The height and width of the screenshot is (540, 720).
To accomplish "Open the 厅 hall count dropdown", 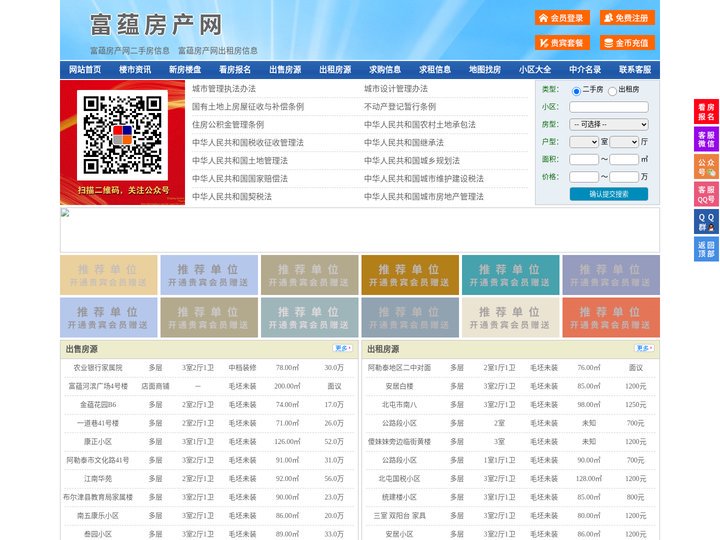I will click(624, 142).
